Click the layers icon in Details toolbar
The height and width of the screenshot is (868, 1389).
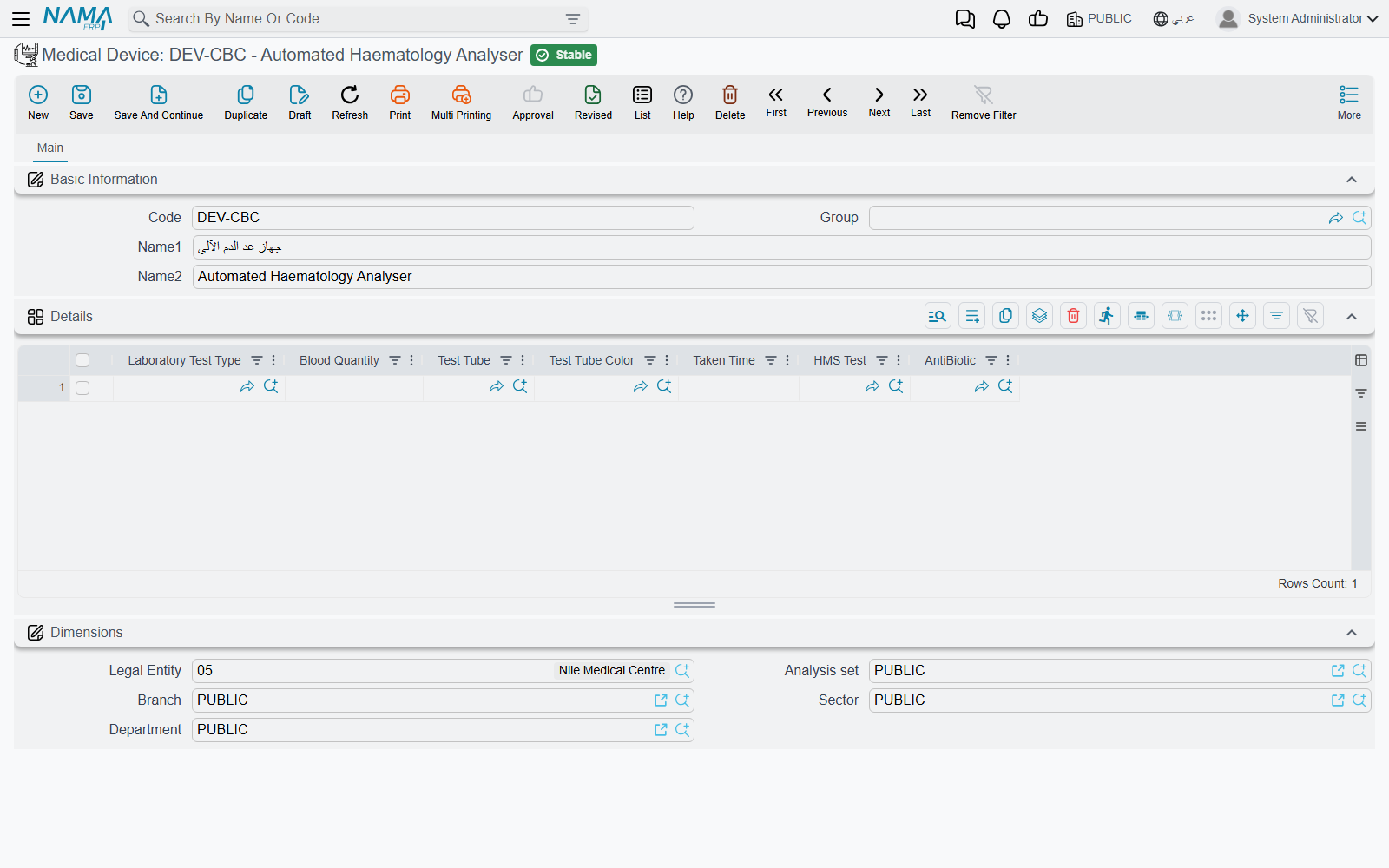pos(1040,316)
